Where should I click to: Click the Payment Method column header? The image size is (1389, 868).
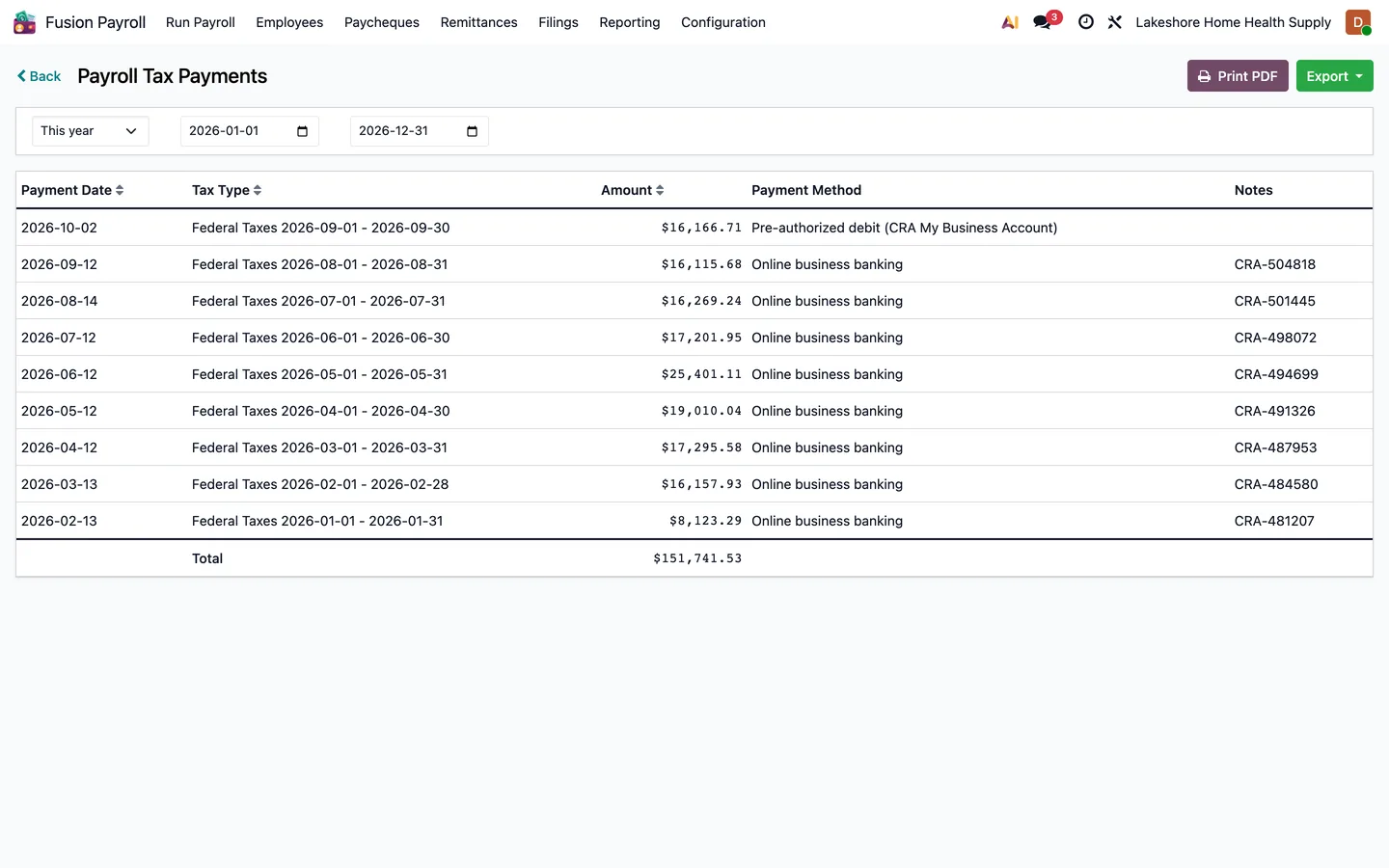click(x=806, y=190)
